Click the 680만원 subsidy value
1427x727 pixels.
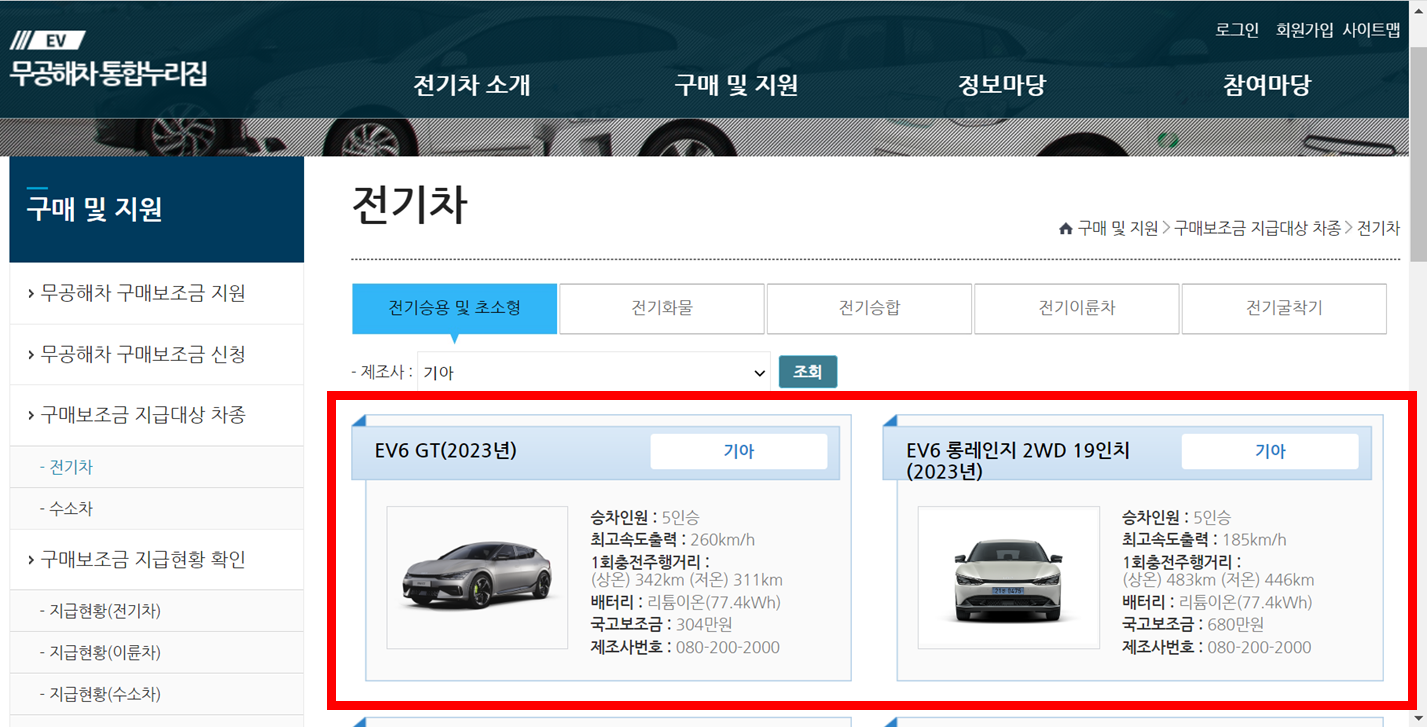click(x=1235, y=625)
